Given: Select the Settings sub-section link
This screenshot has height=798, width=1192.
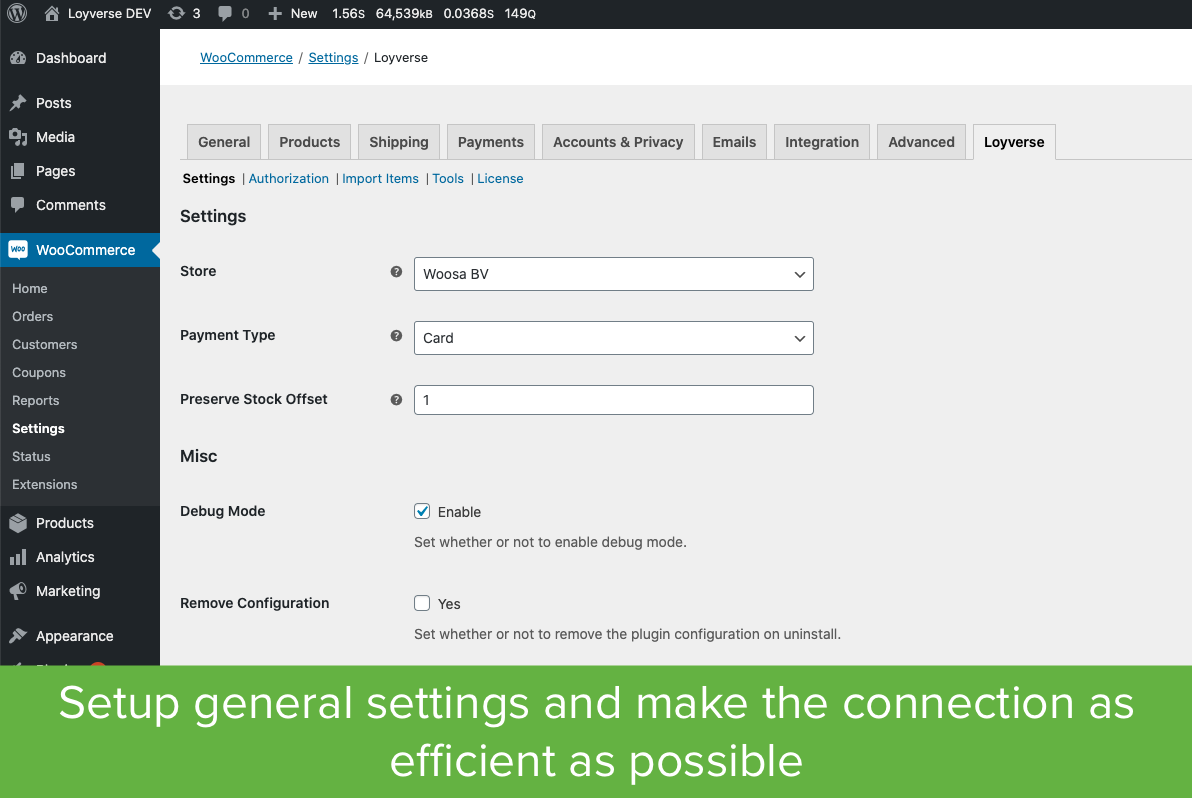Looking at the screenshot, I should (208, 179).
